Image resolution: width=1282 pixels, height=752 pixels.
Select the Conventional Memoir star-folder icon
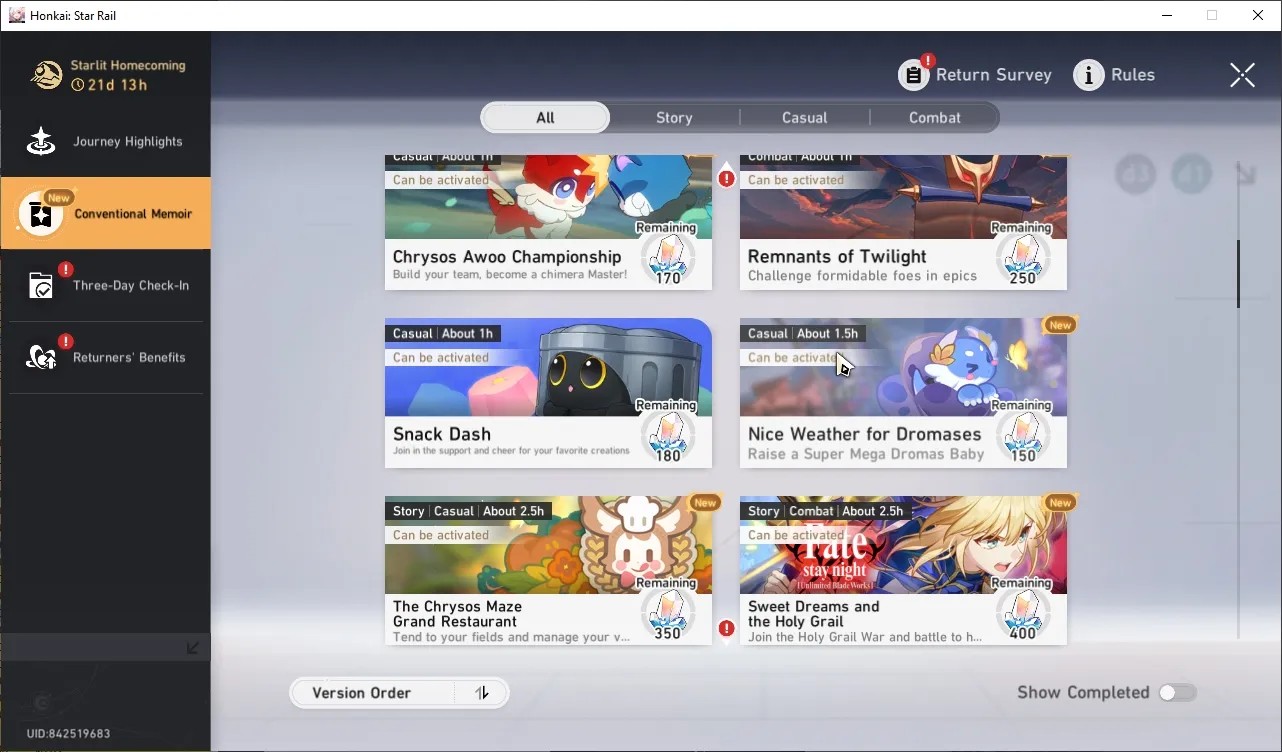coord(41,213)
